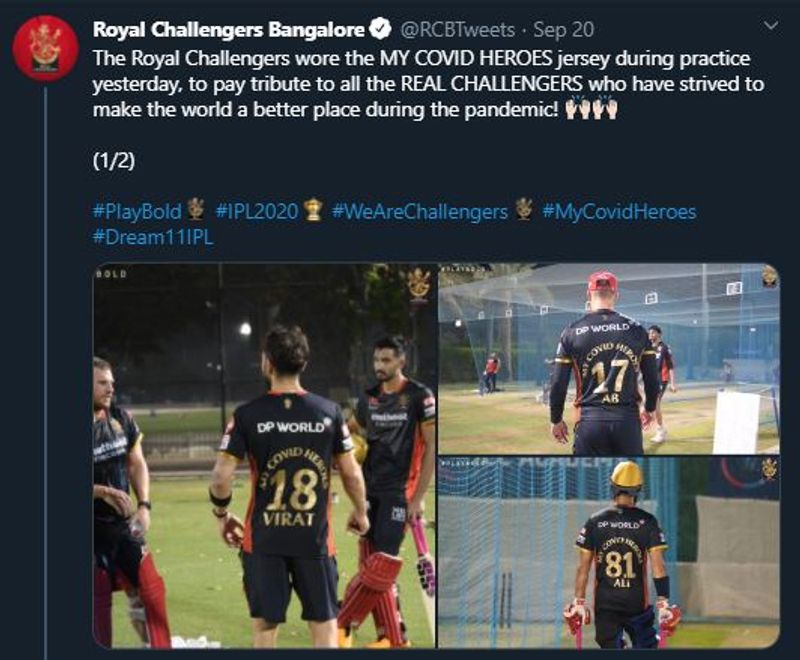Screen dimensions: 800x660
Task: View the AB number 17 jersey photo
Action: point(609,359)
